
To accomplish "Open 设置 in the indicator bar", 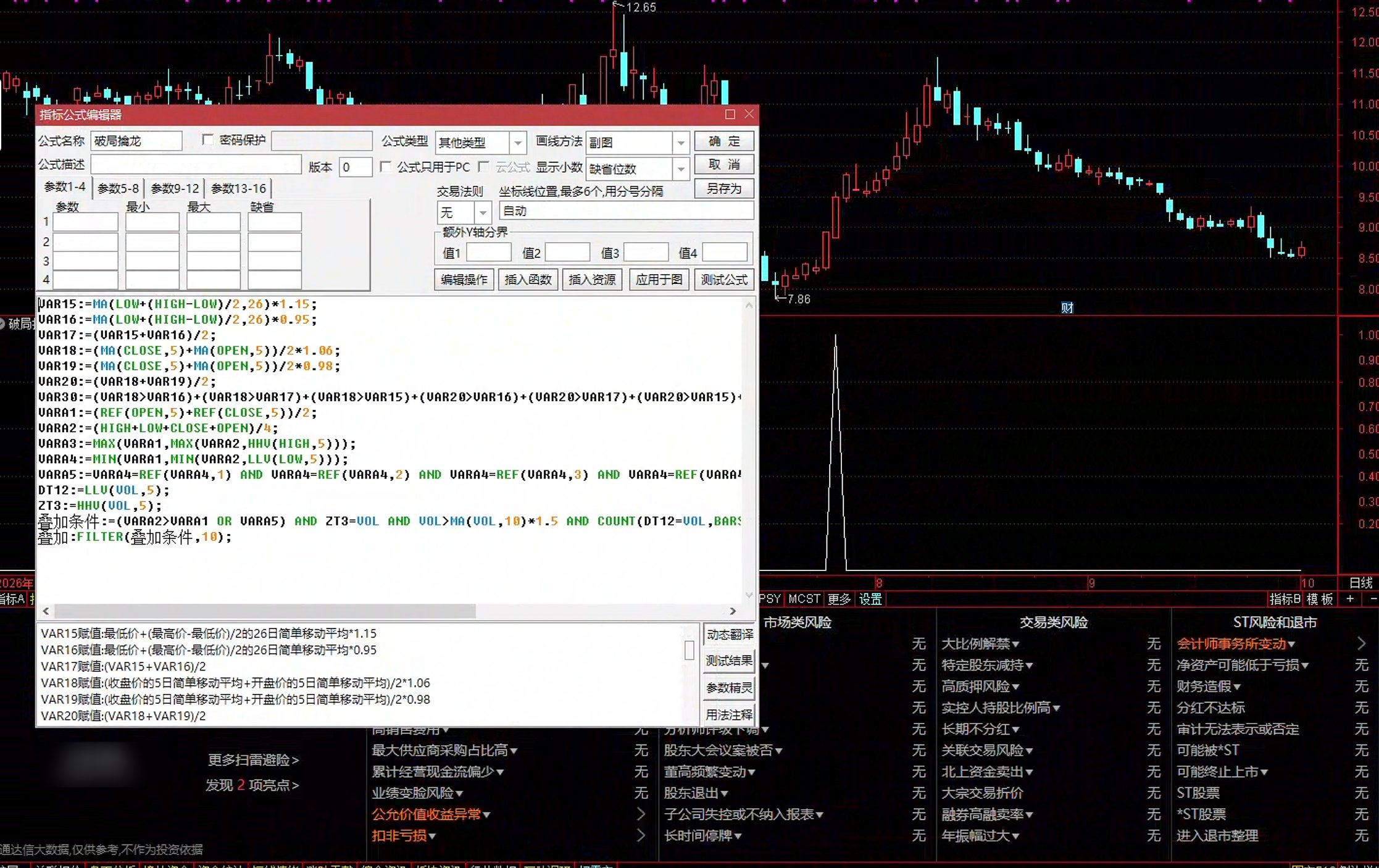I will (870, 599).
